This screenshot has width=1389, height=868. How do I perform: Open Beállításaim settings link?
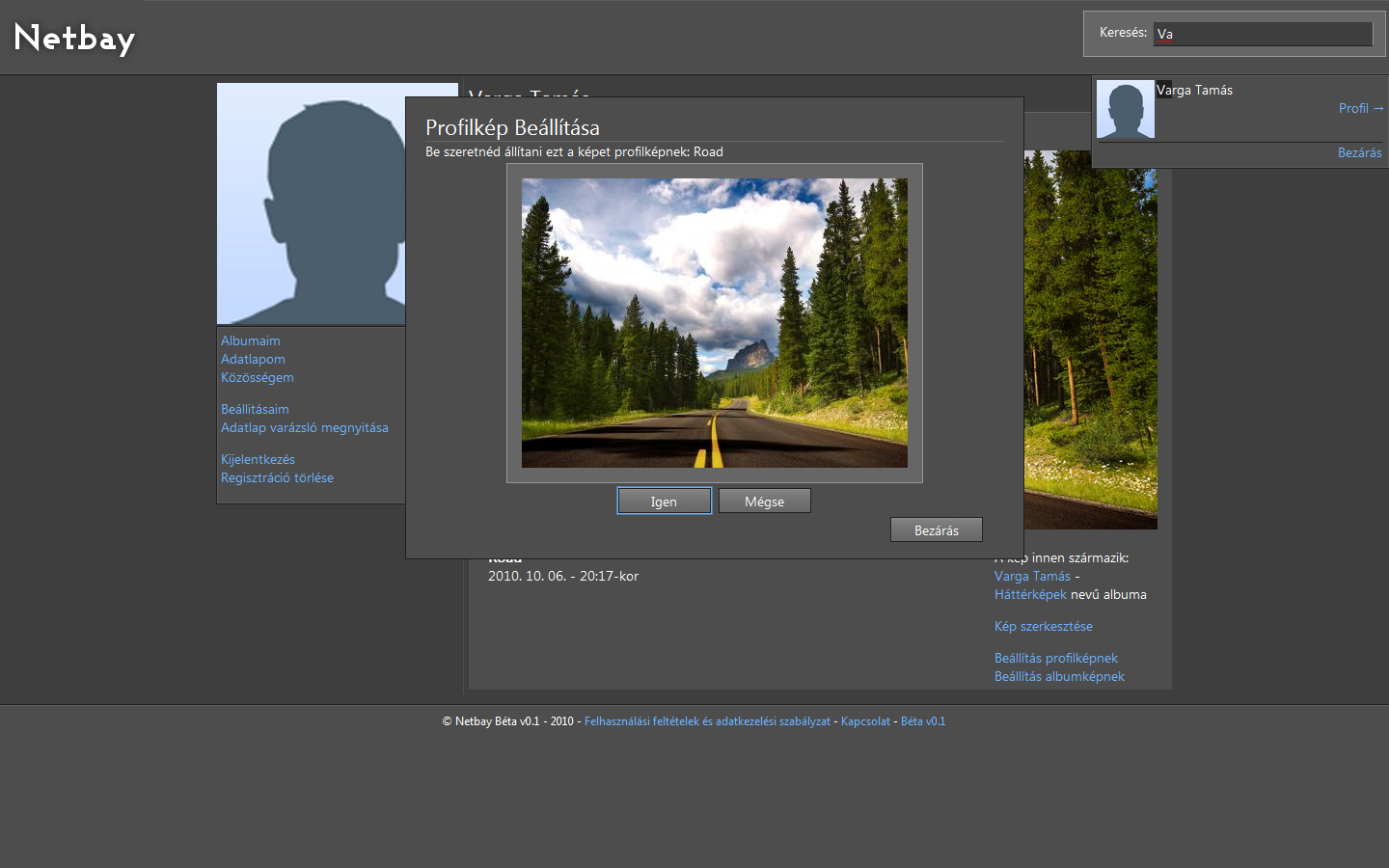pos(255,409)
